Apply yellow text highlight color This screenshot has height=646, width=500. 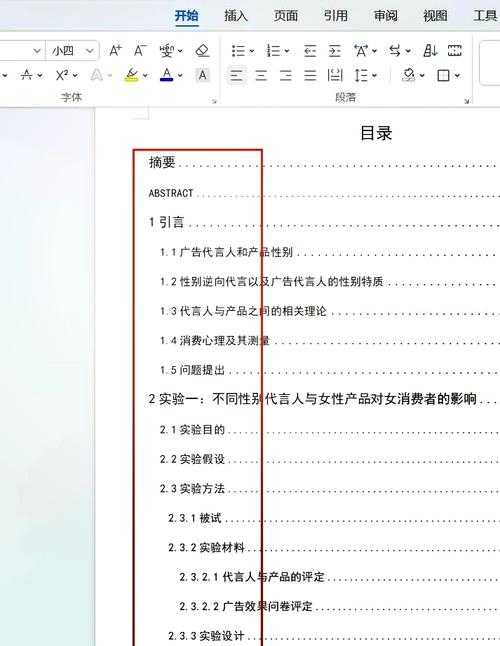tap(131, 75)
